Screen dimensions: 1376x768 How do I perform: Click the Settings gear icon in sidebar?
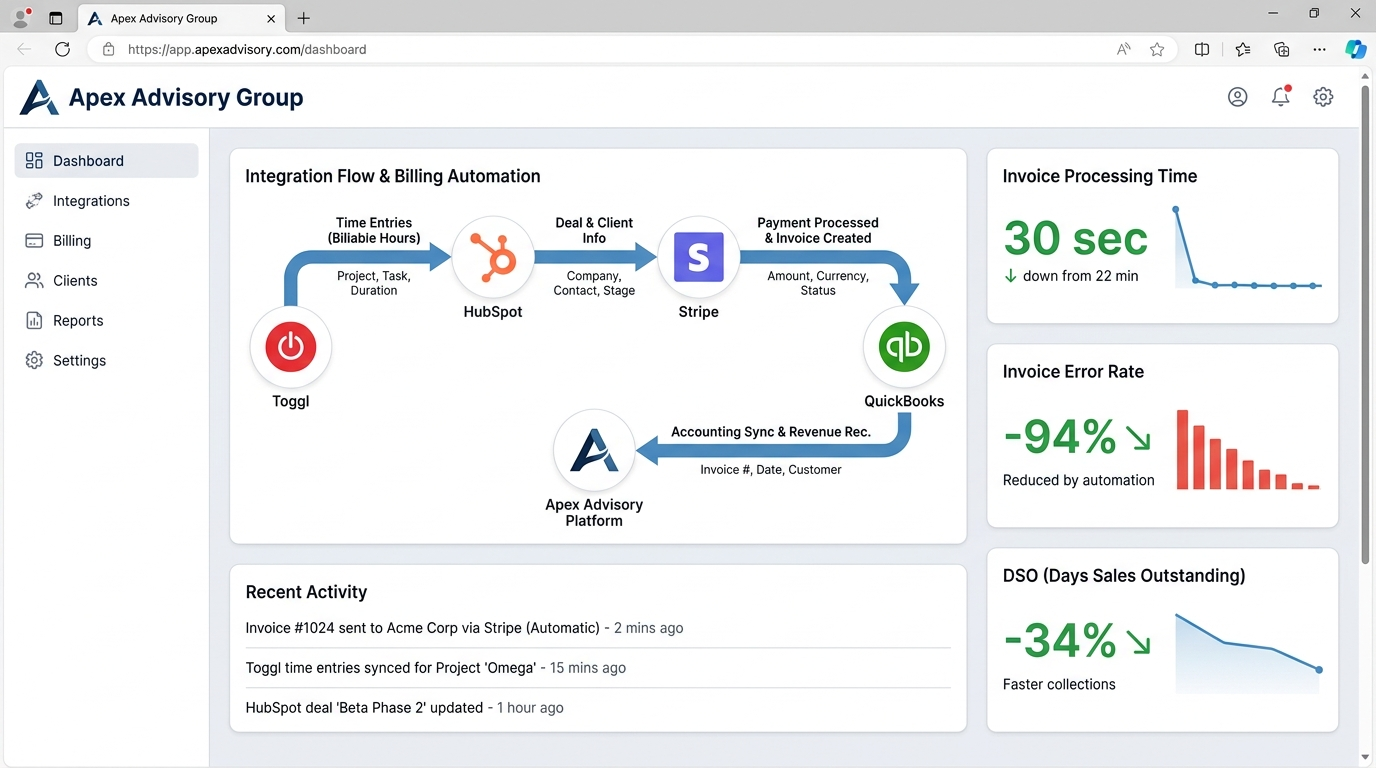pyautogui.click(x=34, y=361)
